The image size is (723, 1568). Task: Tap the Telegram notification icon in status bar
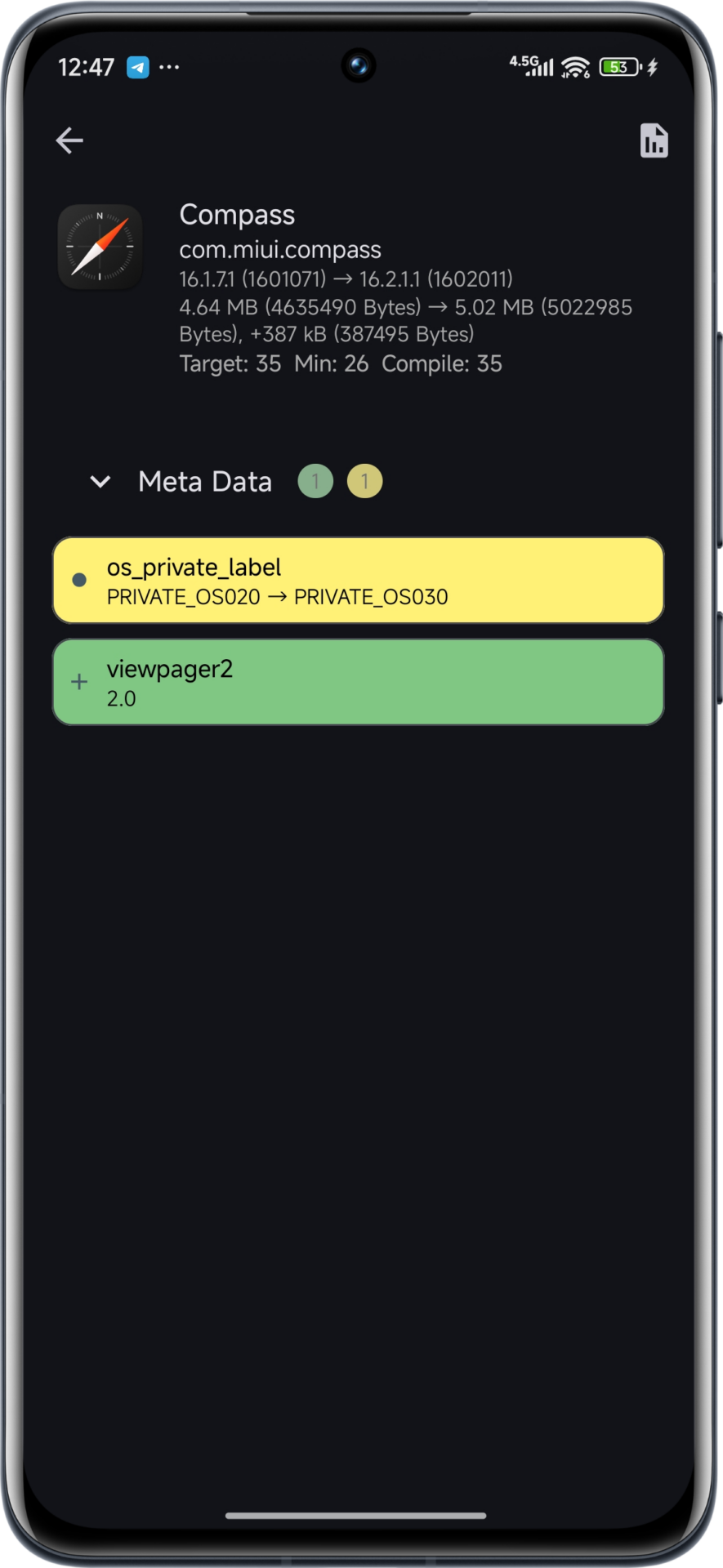[137, 67]
